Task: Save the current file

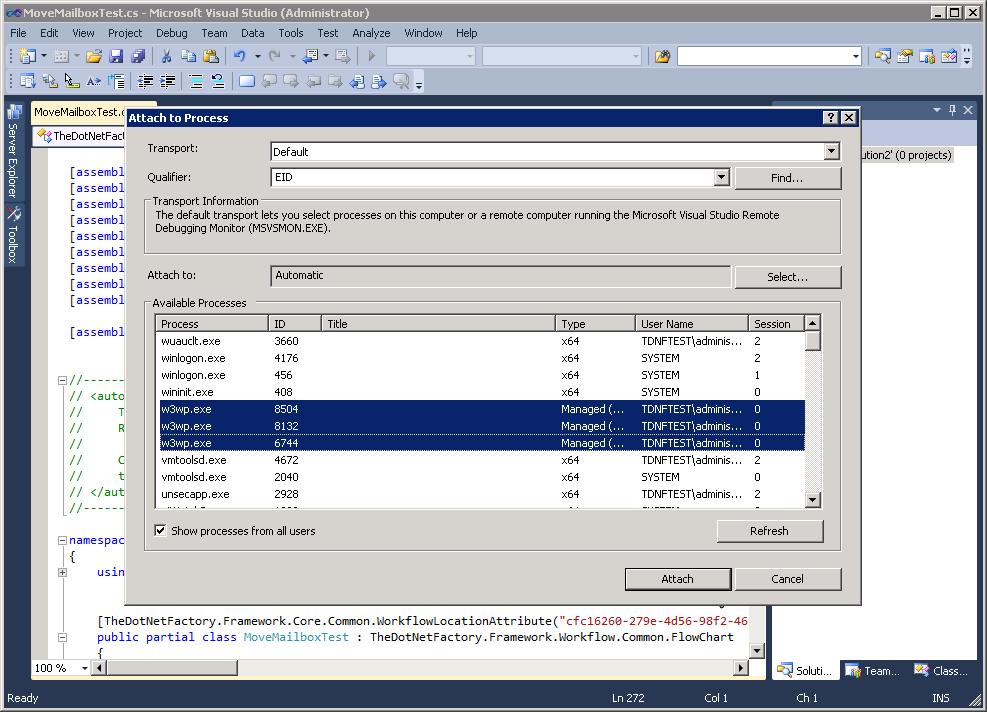Action: [118, 56]
